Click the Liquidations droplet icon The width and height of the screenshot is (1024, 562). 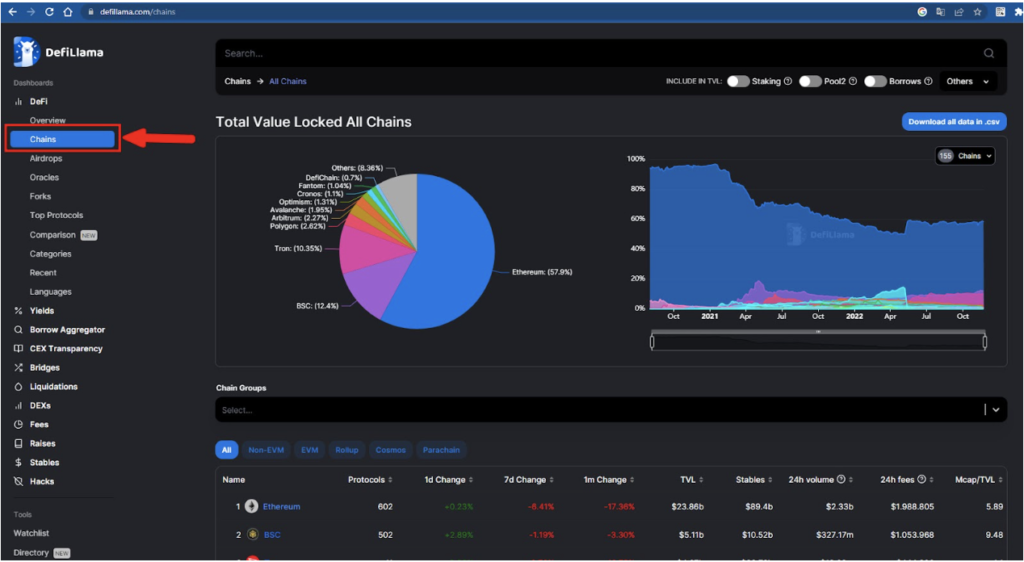18,386
